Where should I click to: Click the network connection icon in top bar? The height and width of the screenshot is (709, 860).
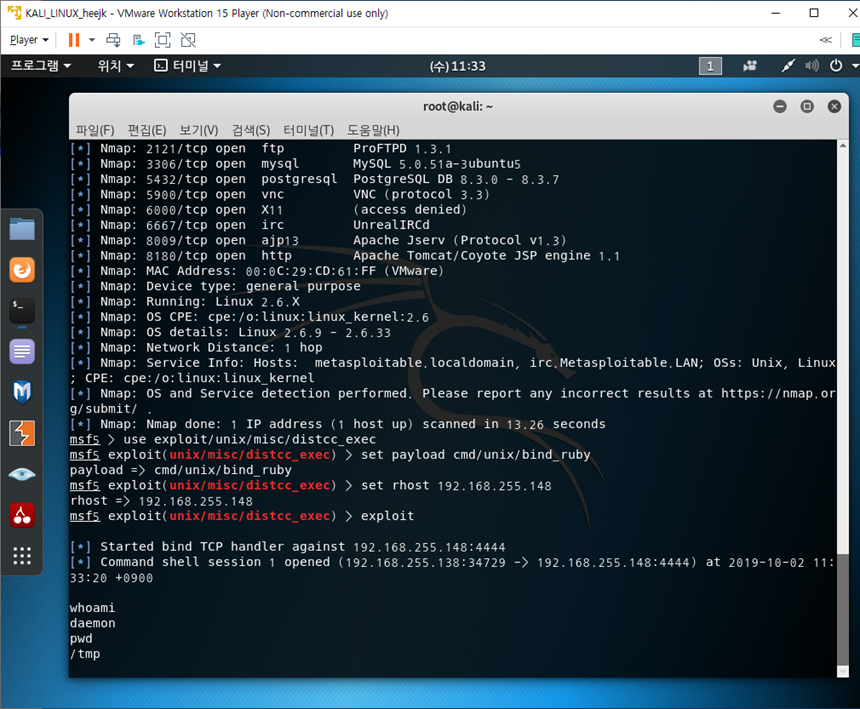tap(788, 66)
